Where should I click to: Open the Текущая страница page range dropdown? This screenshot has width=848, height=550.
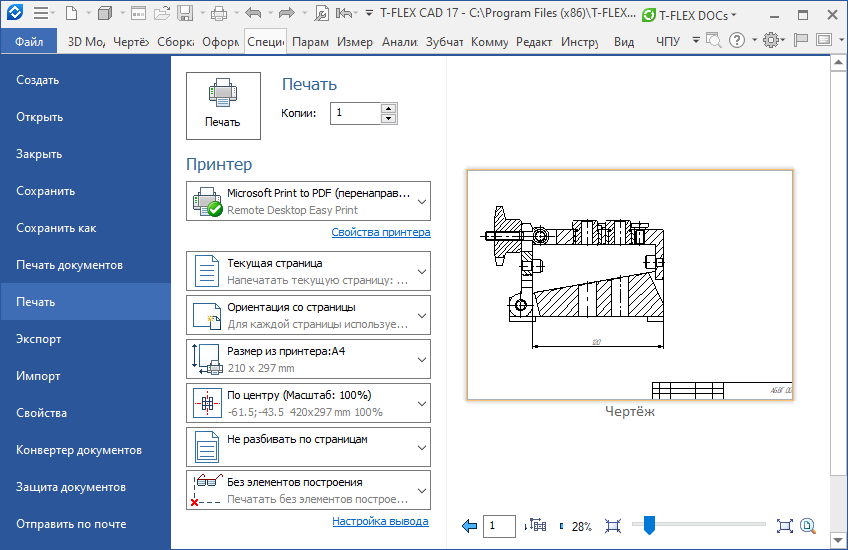[422, 271]
